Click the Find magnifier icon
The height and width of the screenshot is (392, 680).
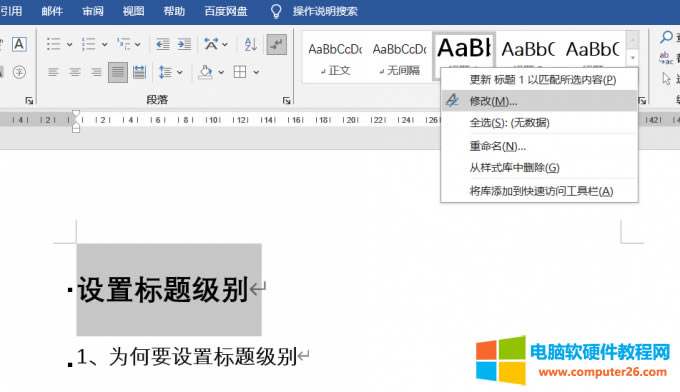[x=666, y=37]
